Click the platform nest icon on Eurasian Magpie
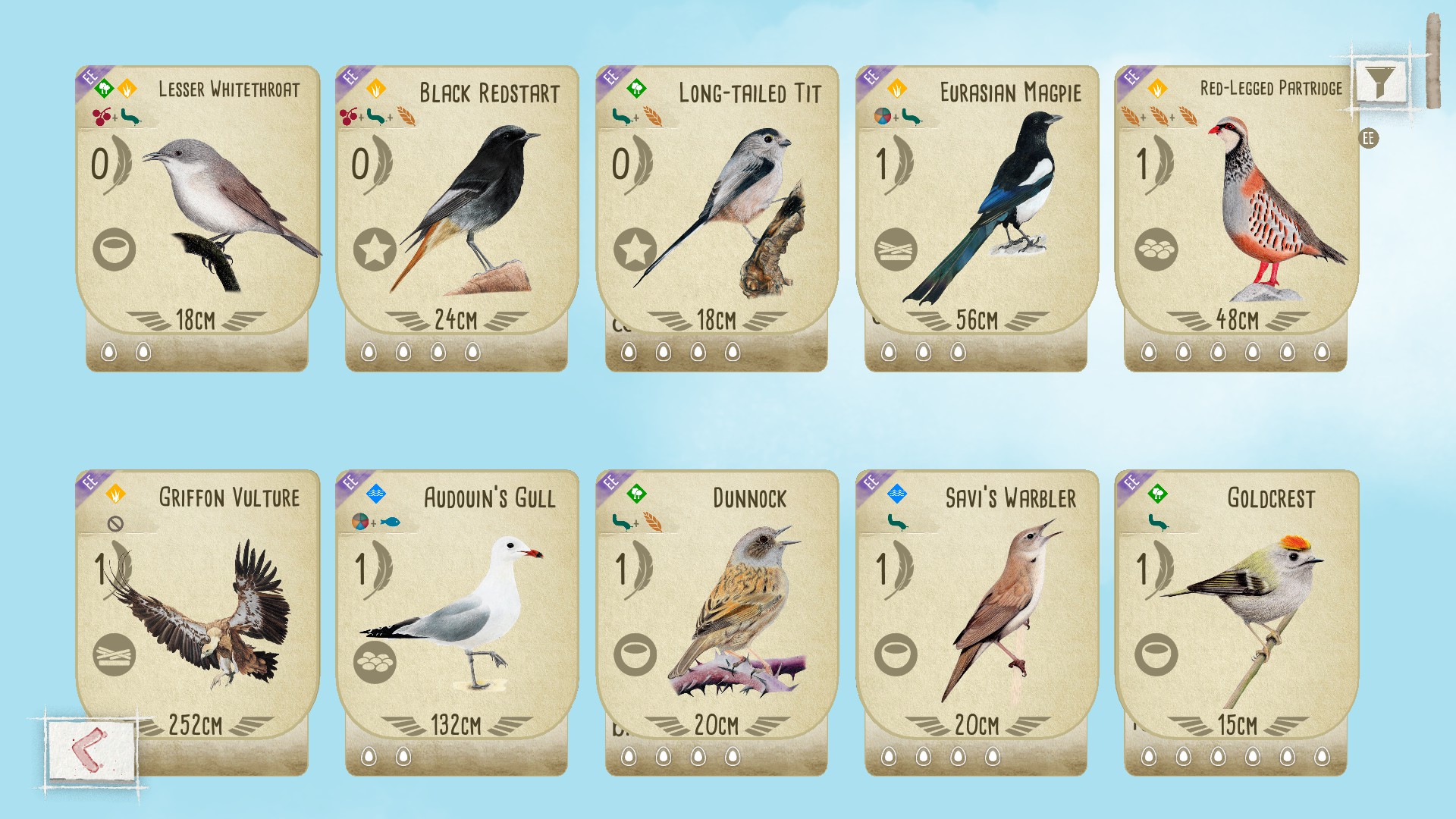The width and height of the screenshot is (1456, 819). (x=896, y=249)
